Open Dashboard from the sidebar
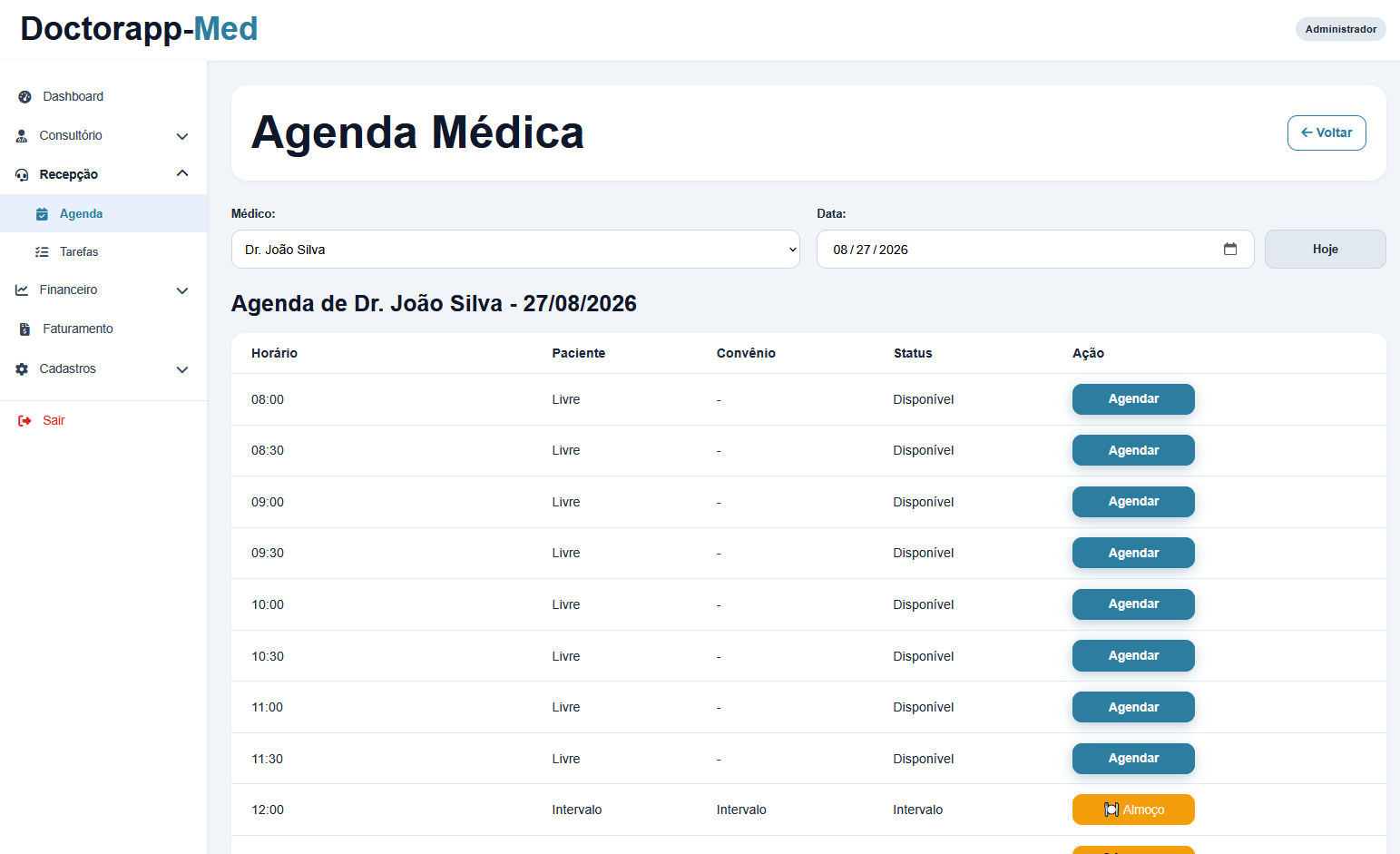The width and height of the screenshot is (1400, 854). click(103, 97)
